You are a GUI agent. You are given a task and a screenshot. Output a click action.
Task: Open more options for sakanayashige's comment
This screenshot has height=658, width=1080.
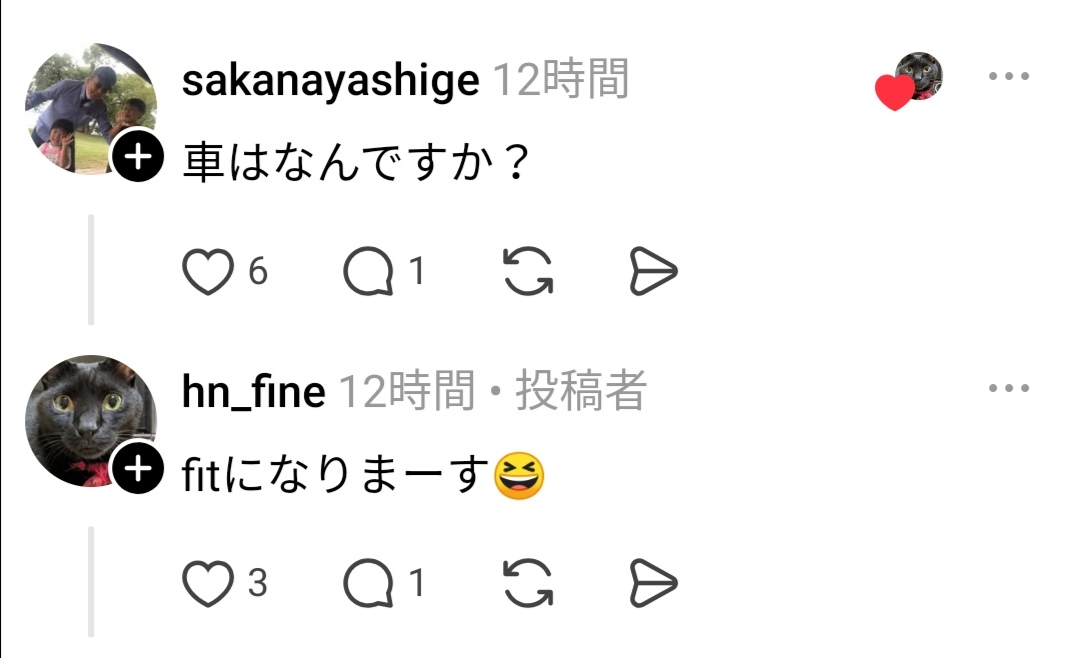(x=1008, y=77)
